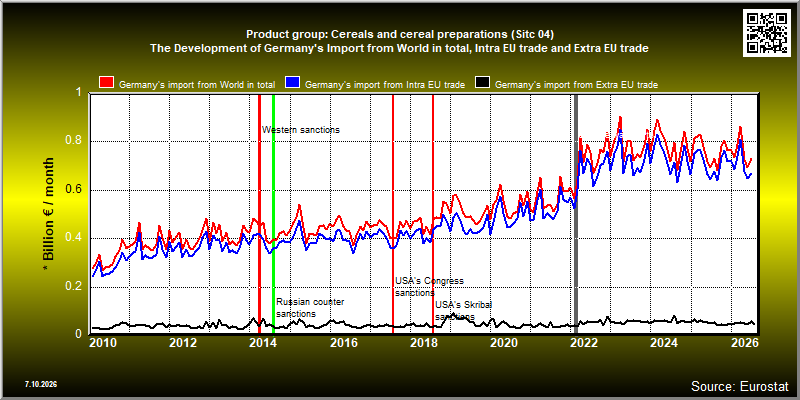Click the "Western sanctions" annotation
Image resolution: width=800 pixels, height=400 pixels.
coord(301,130)
